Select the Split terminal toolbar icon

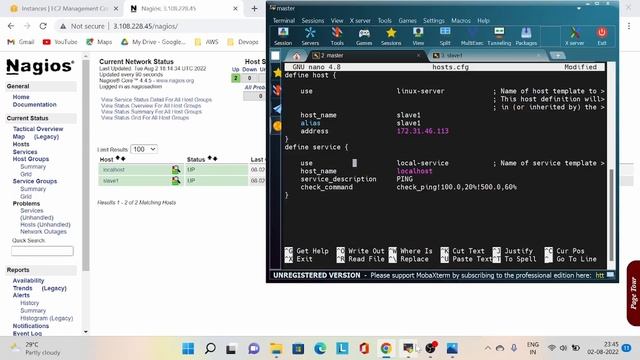(445, 36)
